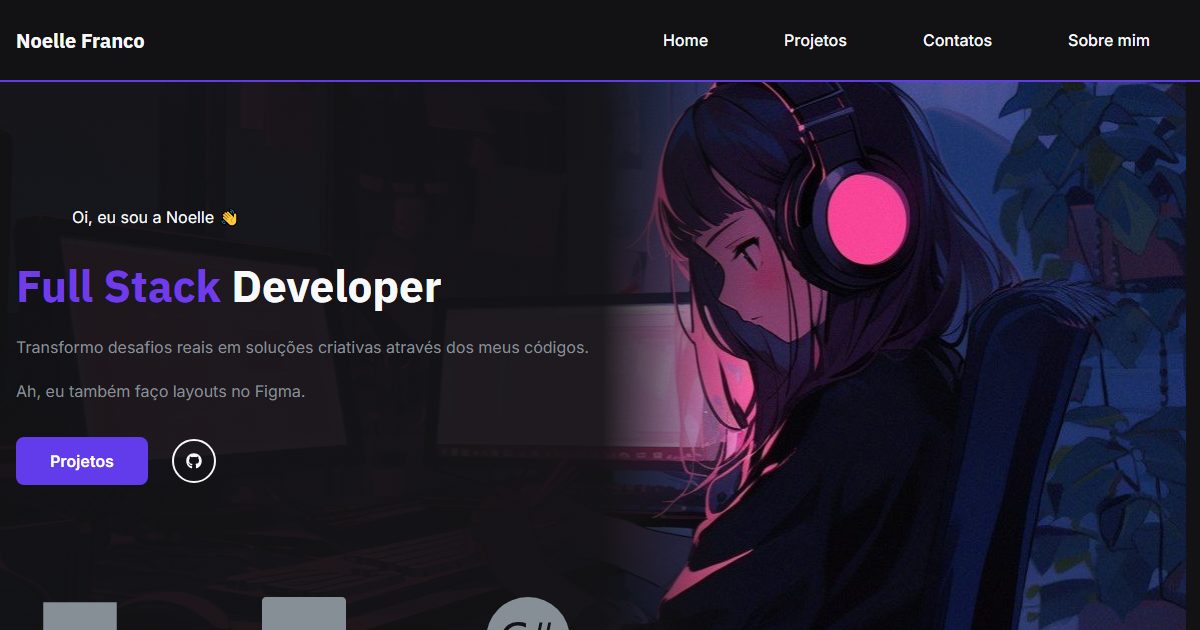Click the purple Projetos button
The image size is (1200, 630).
coord(82,461)
